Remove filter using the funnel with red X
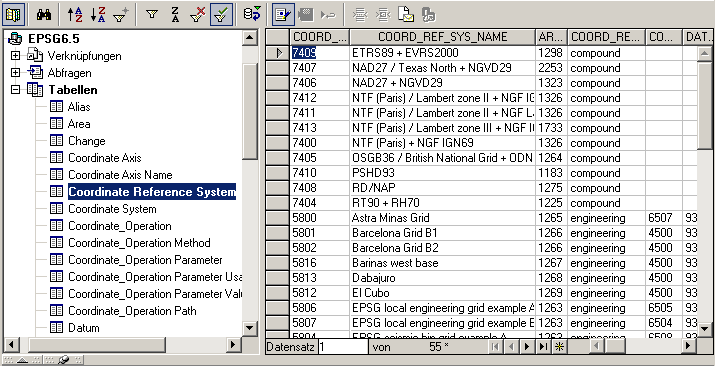The image size is (715, 366). pyautogui.click(x=198, y=15)
